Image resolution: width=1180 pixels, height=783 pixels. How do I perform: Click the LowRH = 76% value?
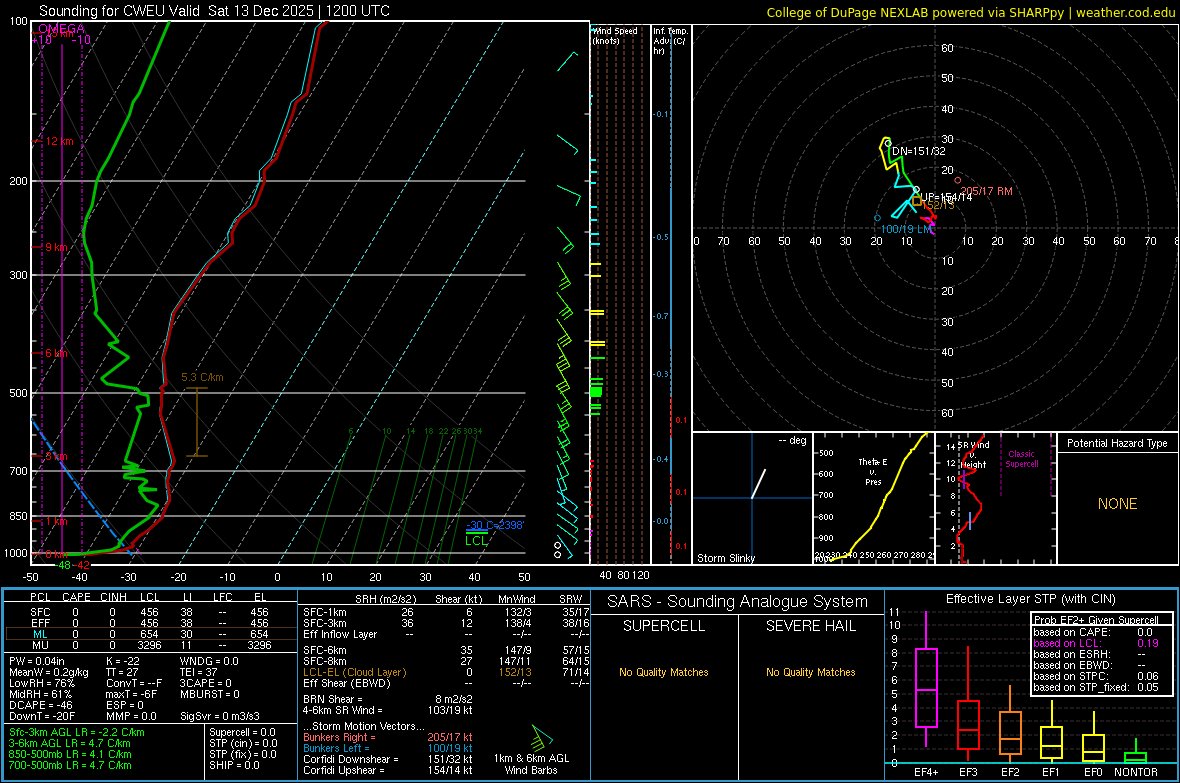coord(41,683)
